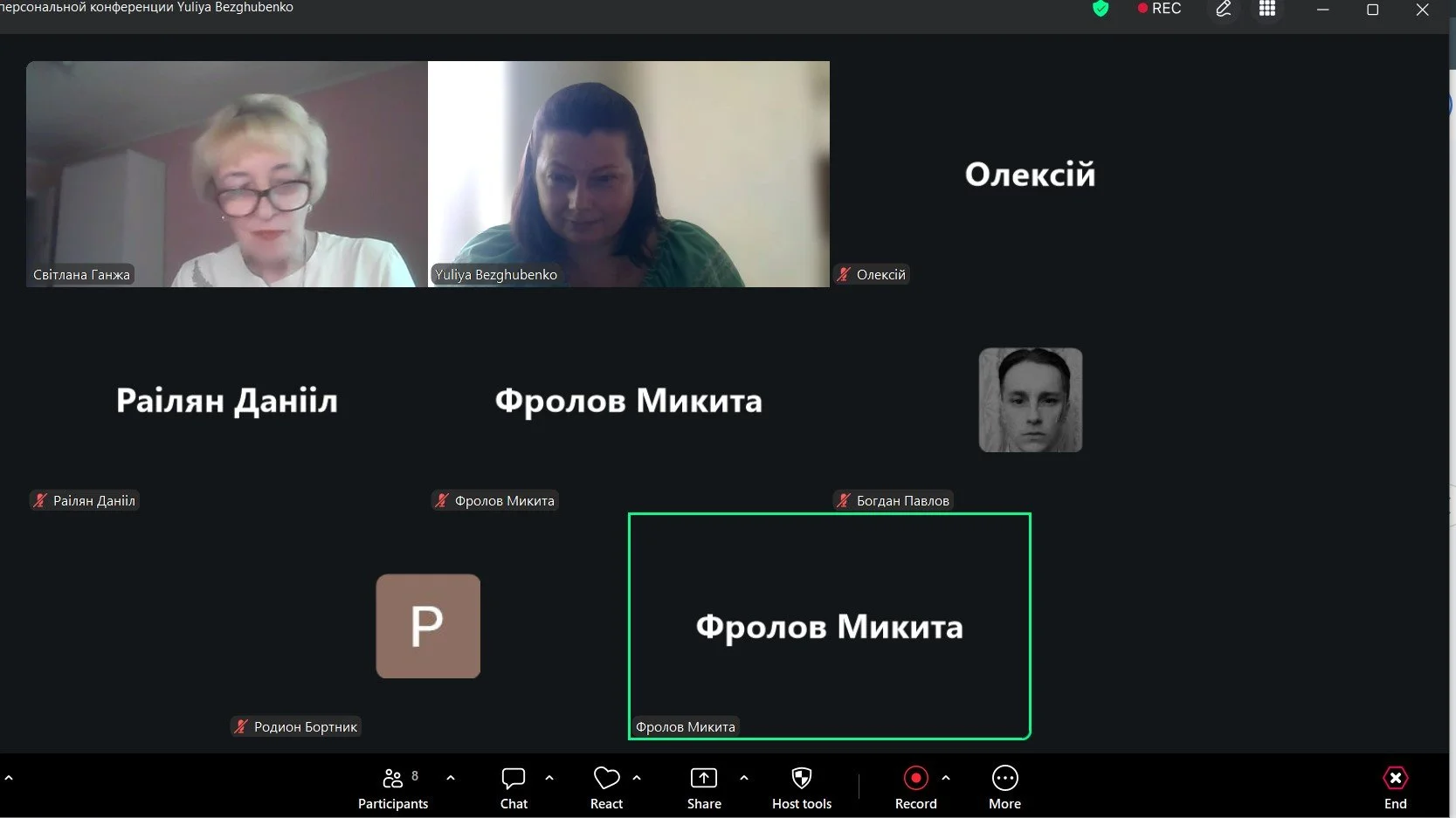
Task: Expand the Chat options caret
Action: pos(549,777)
